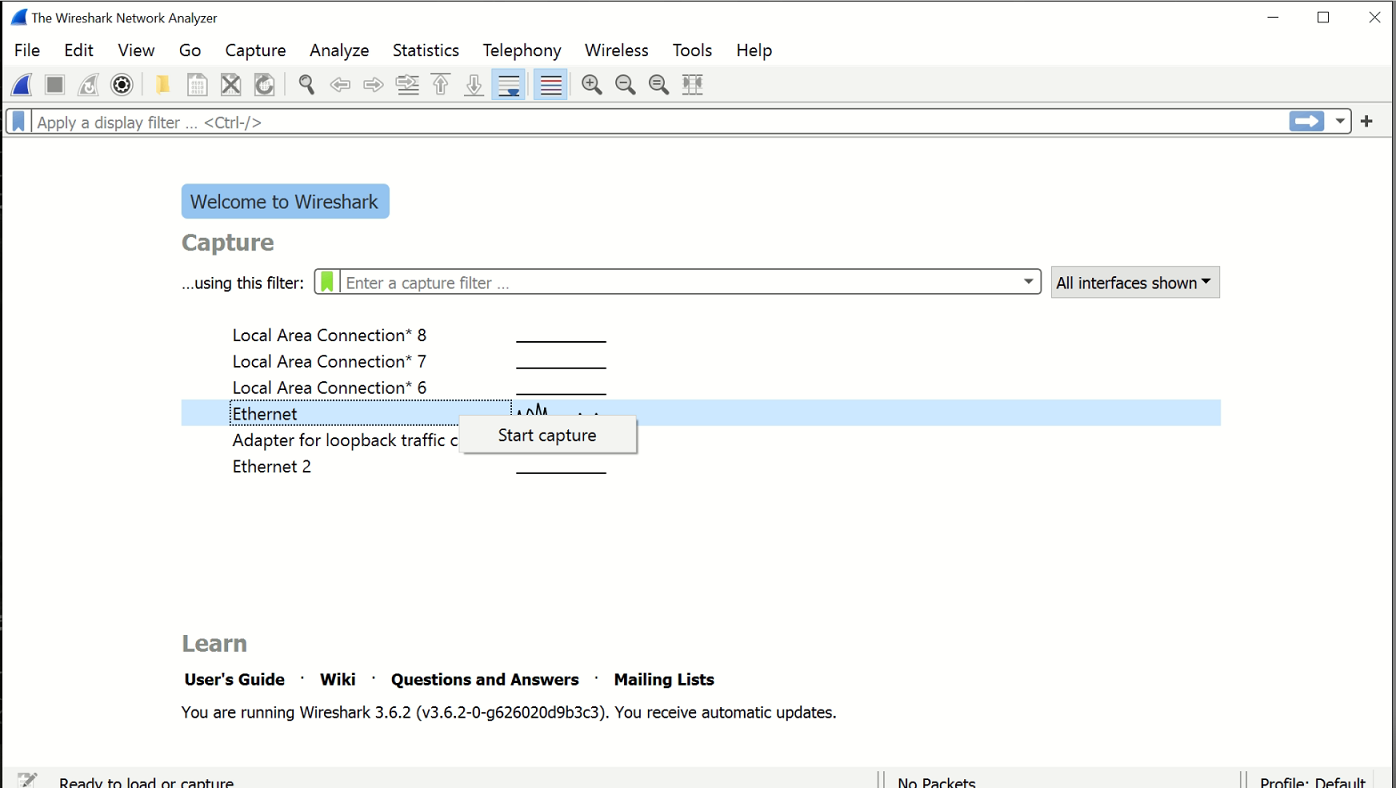The height and width of the screenshot is (788, 1396).
Task: Select Local Area Connection* 8 interface
Action: tap(330, 335)
